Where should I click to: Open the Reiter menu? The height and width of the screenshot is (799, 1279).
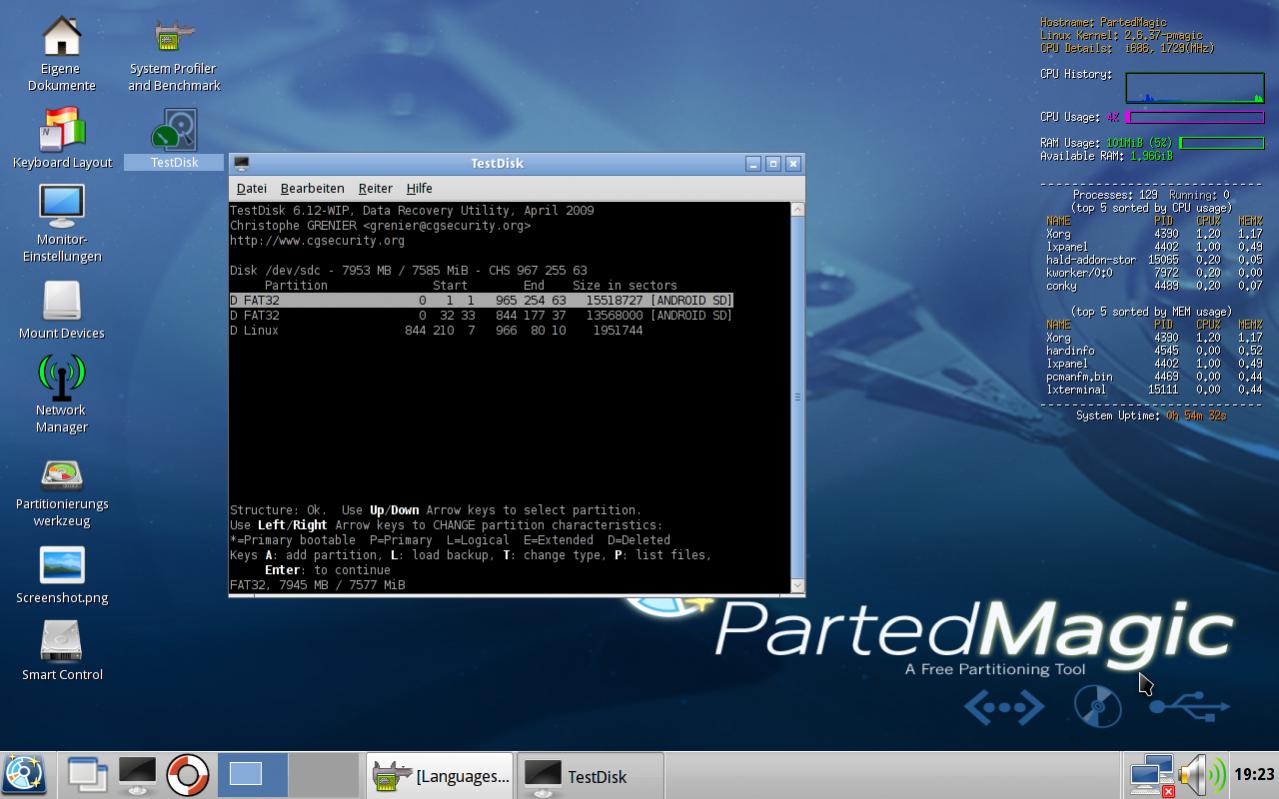(375, 188)
